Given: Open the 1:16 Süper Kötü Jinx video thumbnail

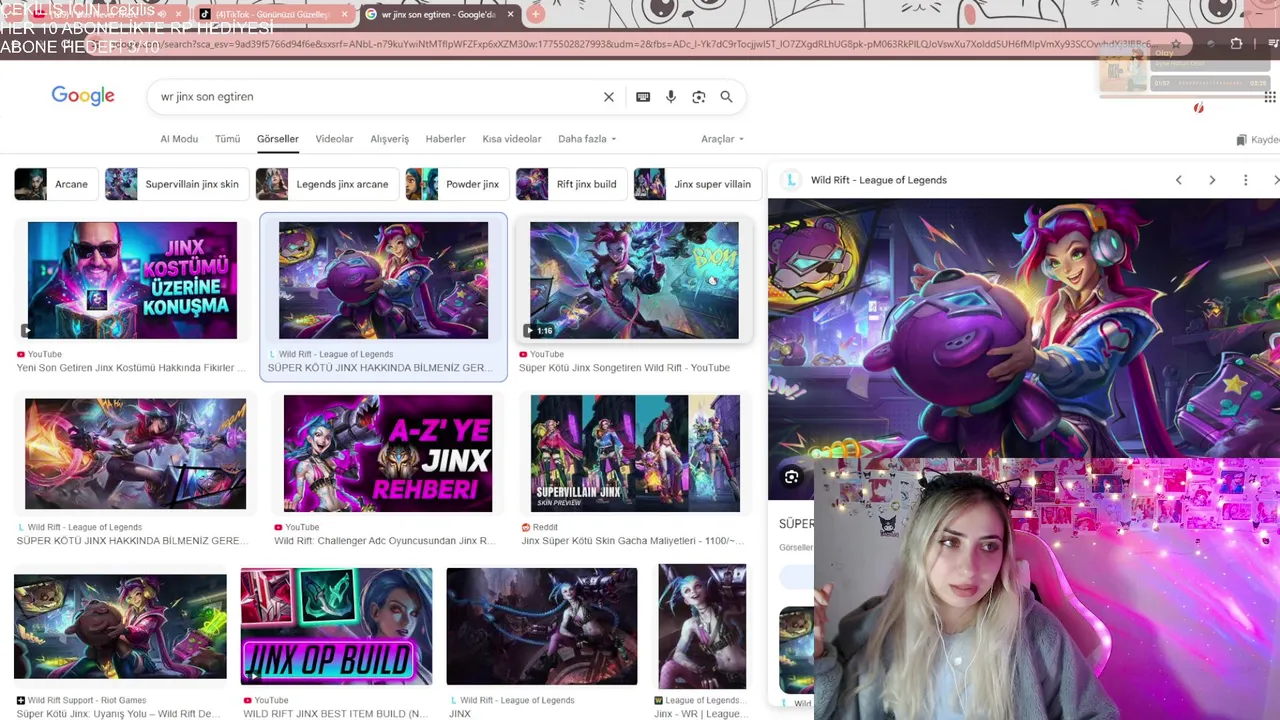Looking at the screenshot, I should [634, 280].
